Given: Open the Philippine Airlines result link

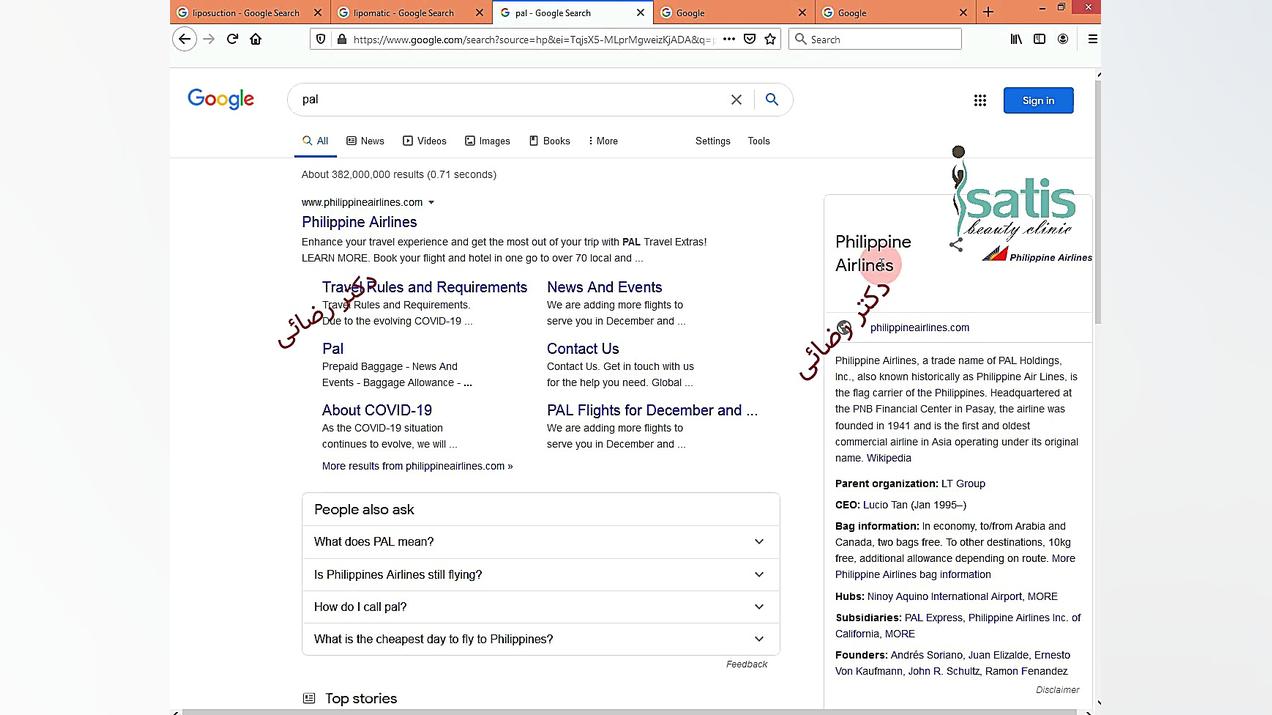Looking at the screenshot, I should [x=359, y=222].
